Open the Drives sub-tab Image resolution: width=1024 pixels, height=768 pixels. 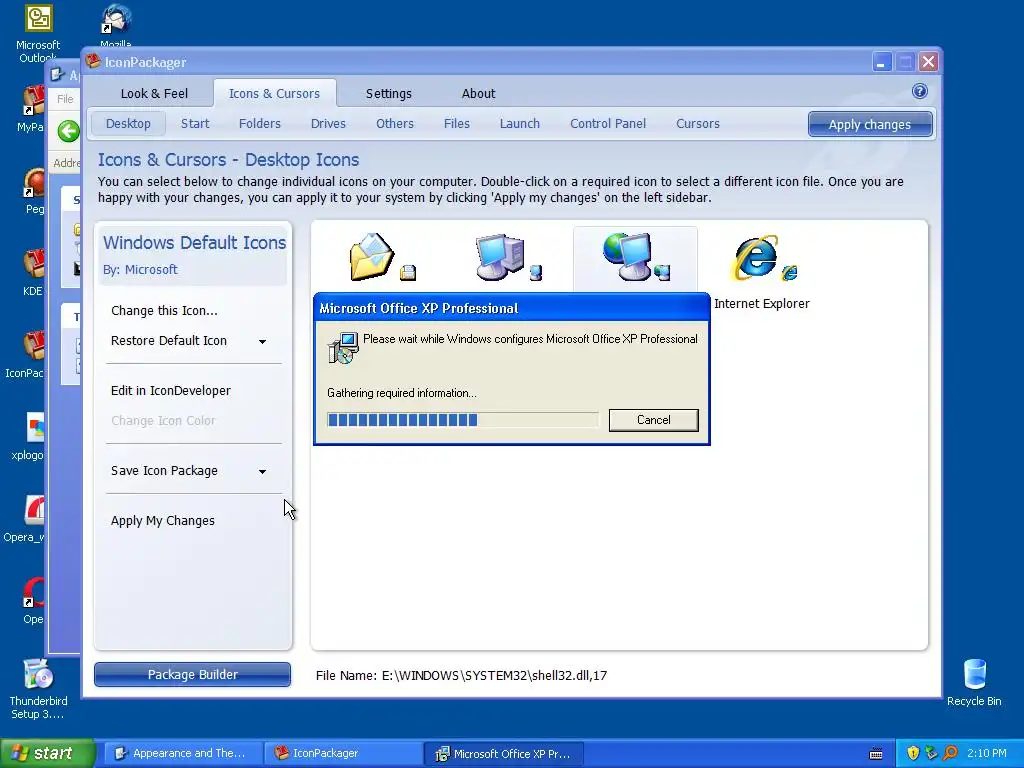328,123
